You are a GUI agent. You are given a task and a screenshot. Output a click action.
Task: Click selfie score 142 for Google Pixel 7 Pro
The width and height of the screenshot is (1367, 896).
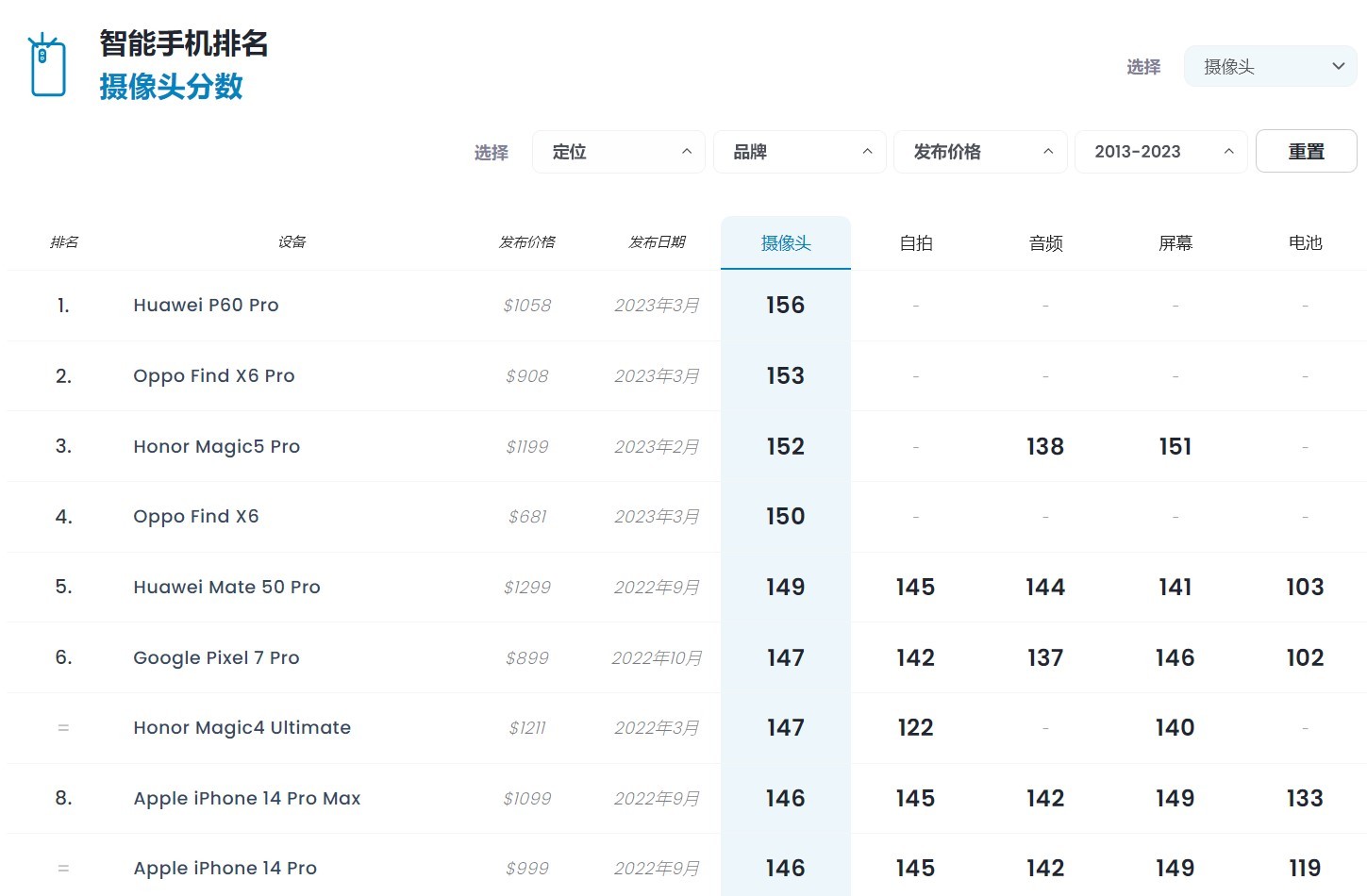point(916,657)
